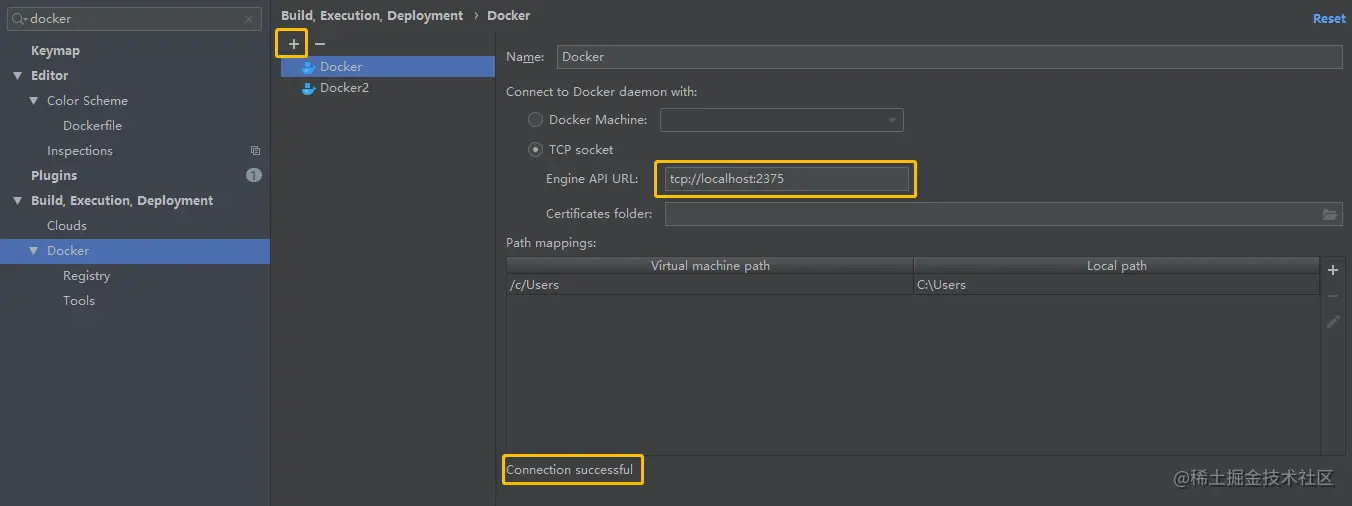Open the Docker Machine dropdown
The image size is (1352, 506).
click(x=781, y=120)
